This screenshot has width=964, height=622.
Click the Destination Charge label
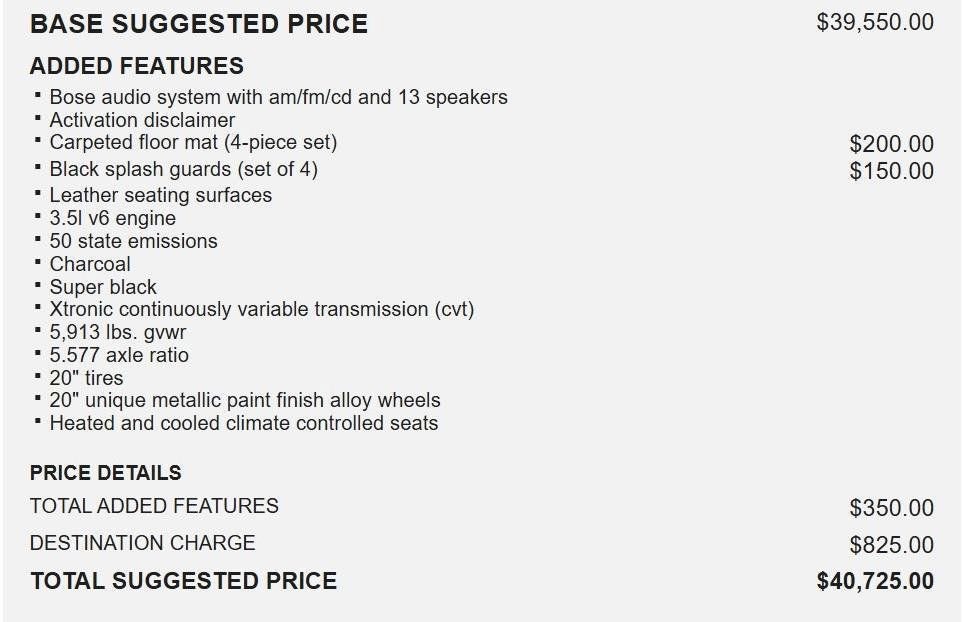[x=143, y=543]
